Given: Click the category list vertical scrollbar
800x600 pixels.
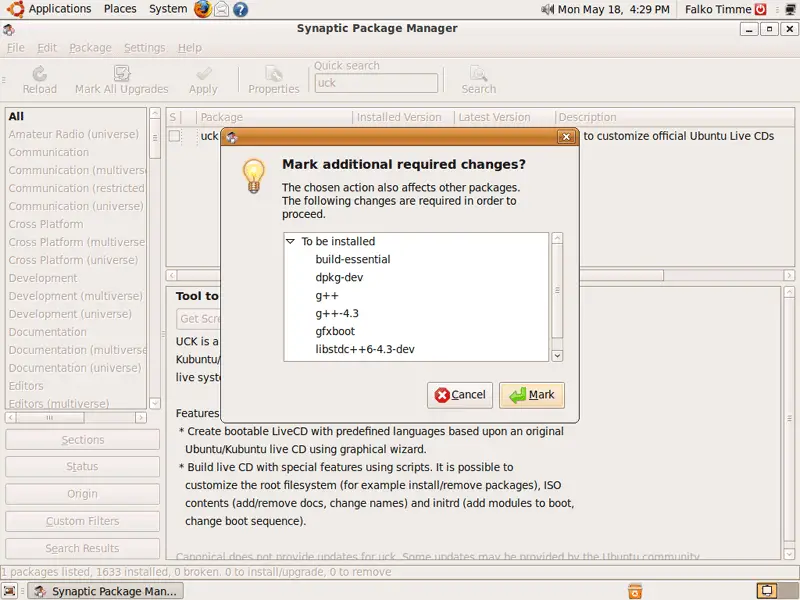Looking at the screenshot, I should tap(155, 139).
